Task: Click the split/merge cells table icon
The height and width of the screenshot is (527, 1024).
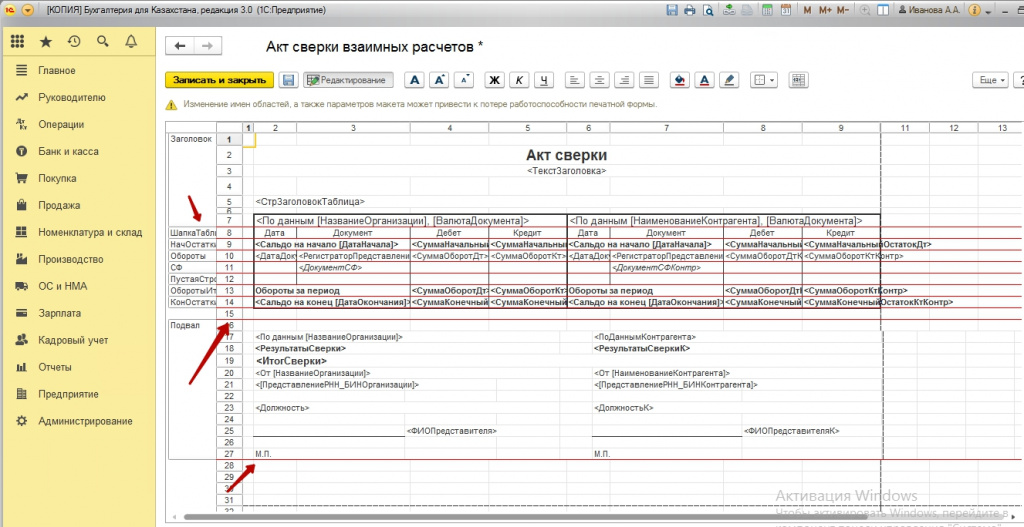Action: [799, 80]
